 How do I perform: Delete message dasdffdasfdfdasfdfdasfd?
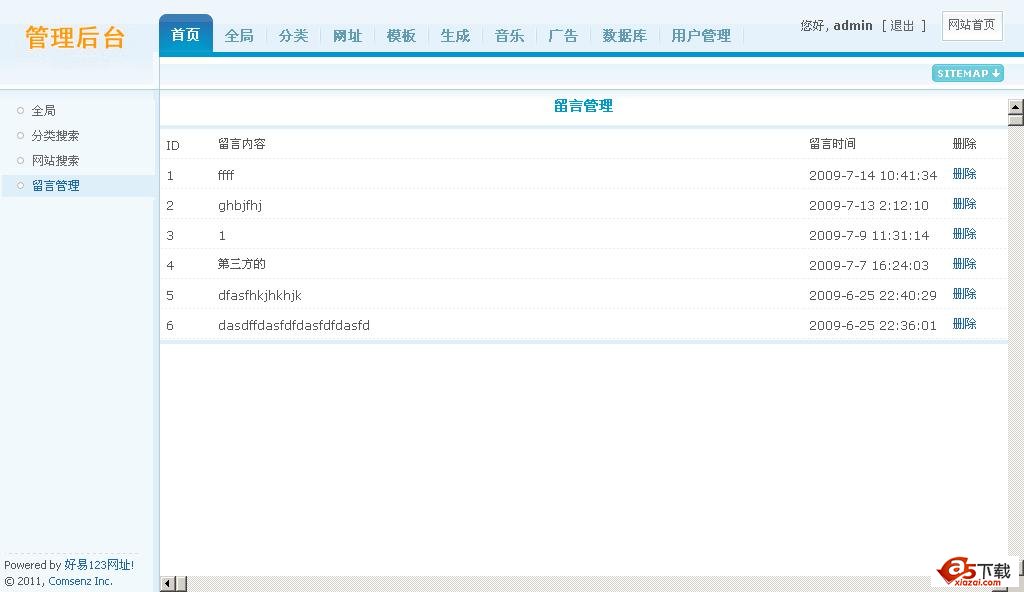964,324
